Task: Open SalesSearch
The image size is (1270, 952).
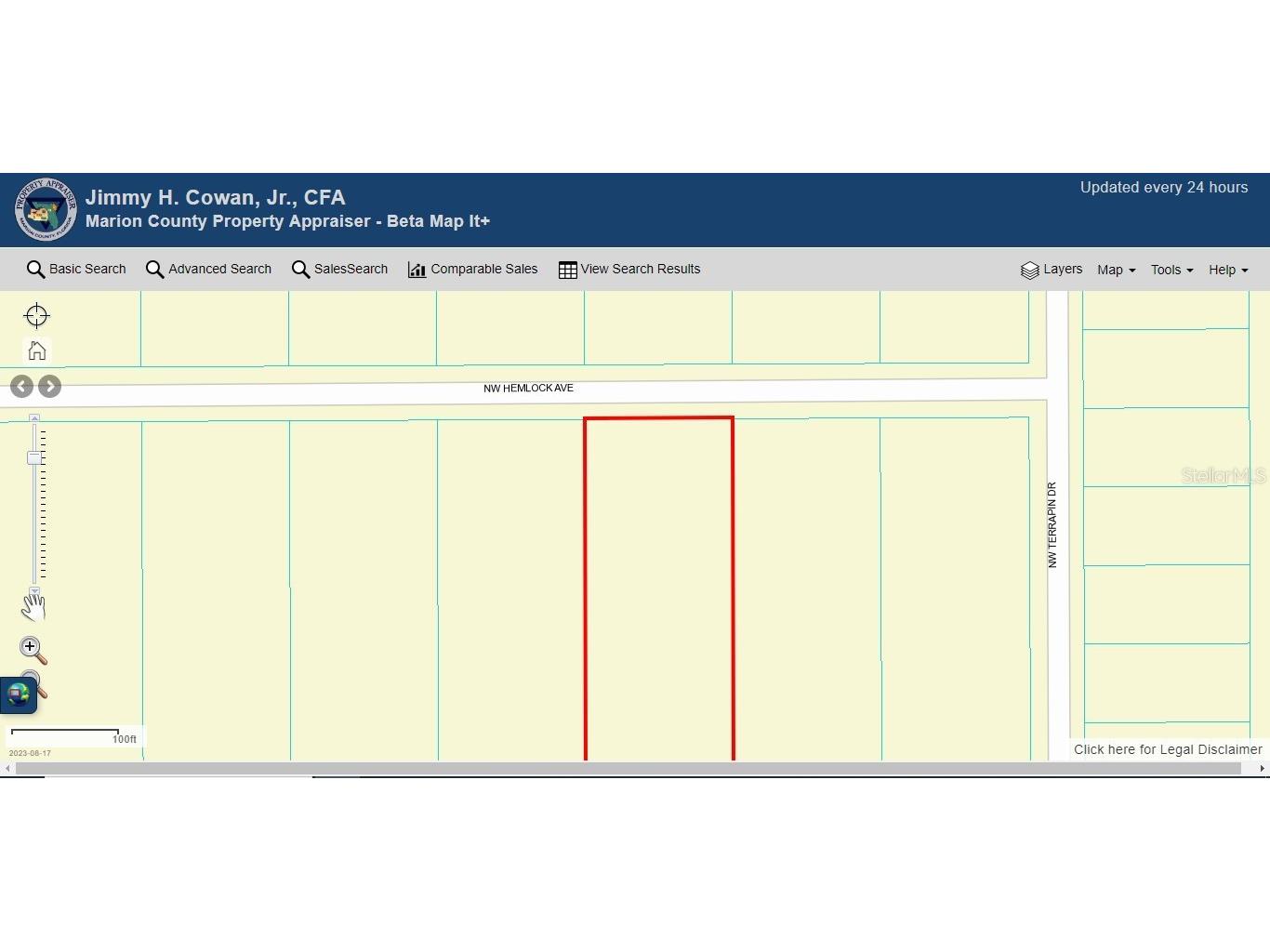Action: 339,270
